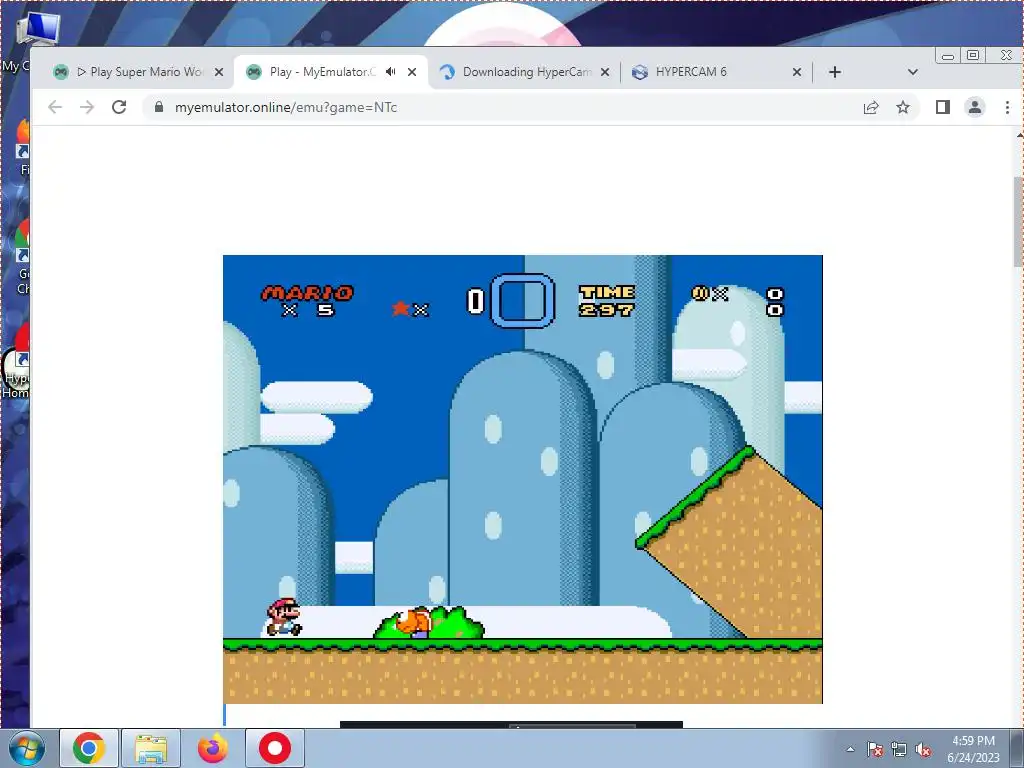
Task: Mute the MyEmulator tab audio icon
Action: click(x=391, y=72)
